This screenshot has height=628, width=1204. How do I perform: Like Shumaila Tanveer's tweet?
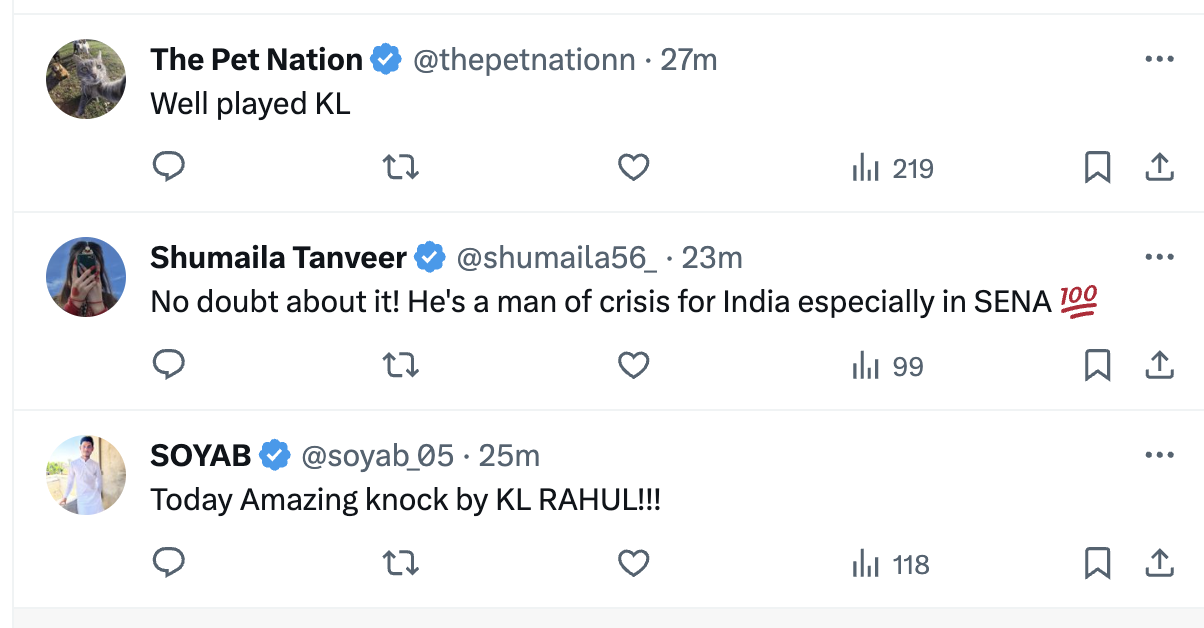click(x=633, y=366)
